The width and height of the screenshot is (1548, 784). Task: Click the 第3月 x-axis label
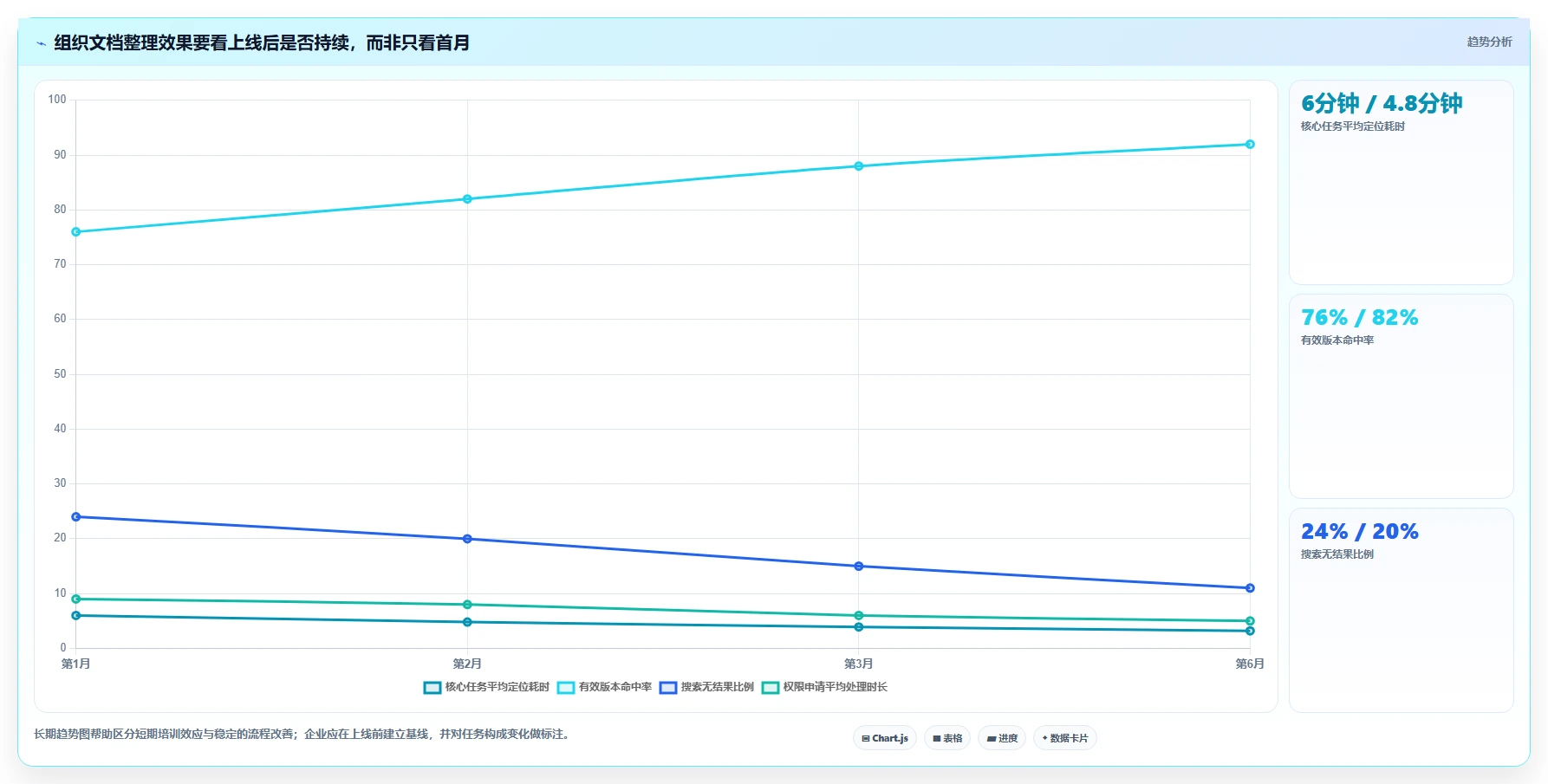click(x=859, y=664)
